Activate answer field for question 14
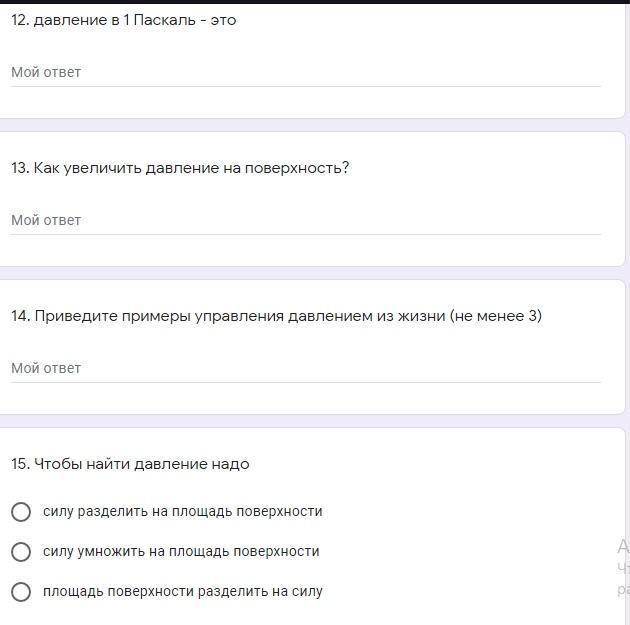 (x=305, y=369)
